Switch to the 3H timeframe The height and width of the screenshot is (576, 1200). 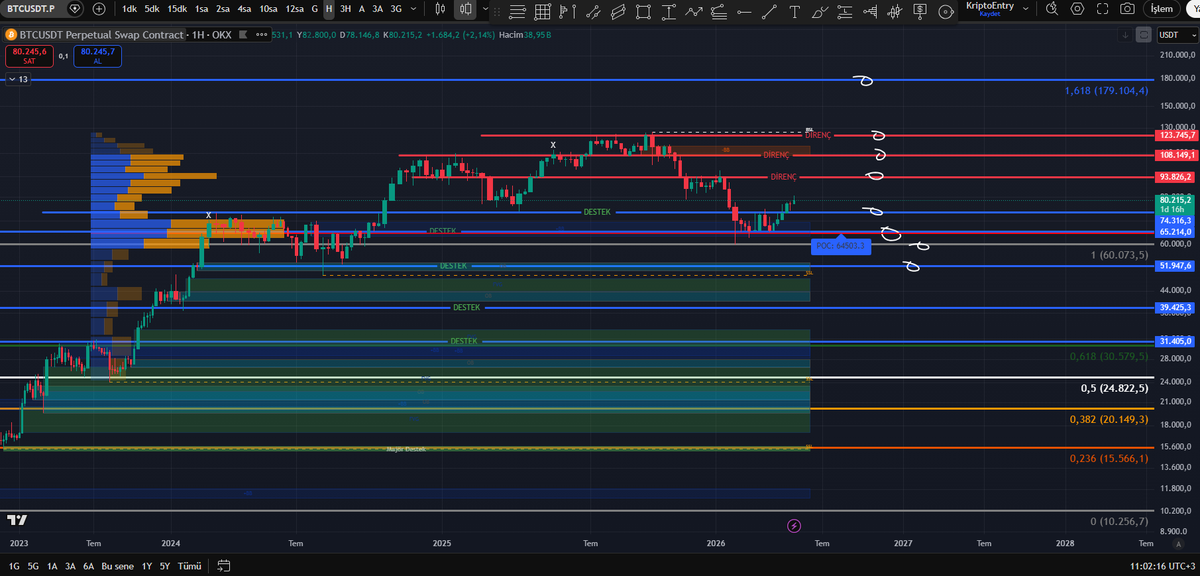click(x=345, y=9)
